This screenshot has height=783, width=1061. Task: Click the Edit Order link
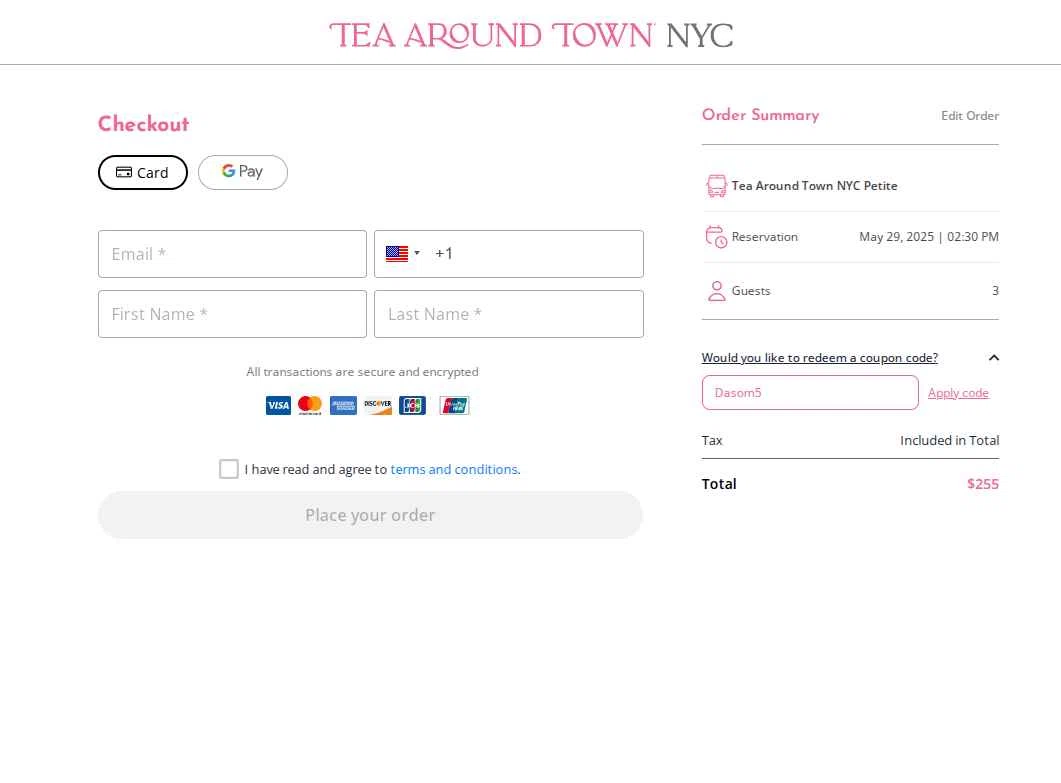(970, 116)
